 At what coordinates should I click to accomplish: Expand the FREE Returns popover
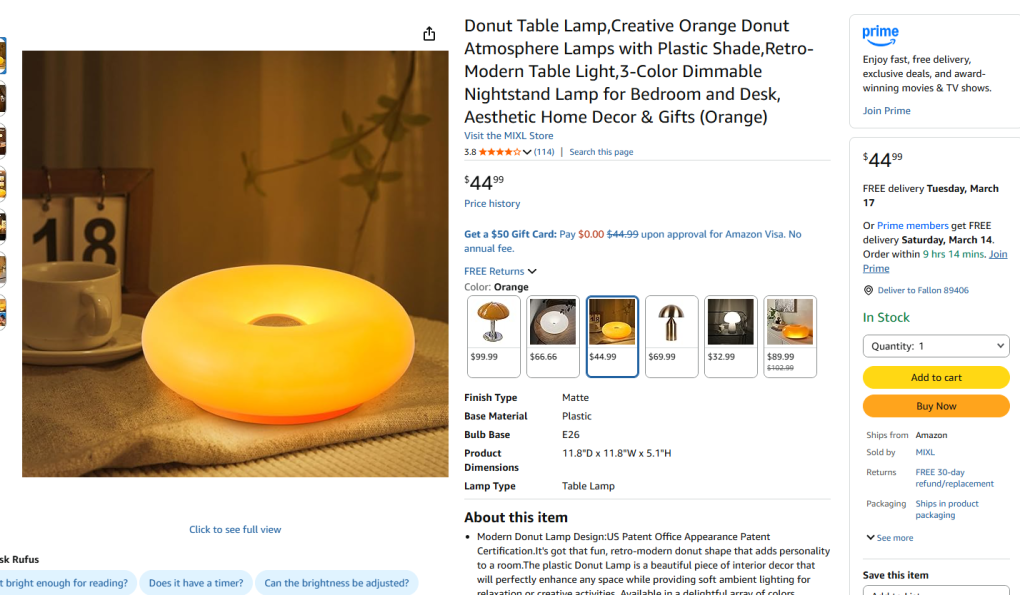500,271
